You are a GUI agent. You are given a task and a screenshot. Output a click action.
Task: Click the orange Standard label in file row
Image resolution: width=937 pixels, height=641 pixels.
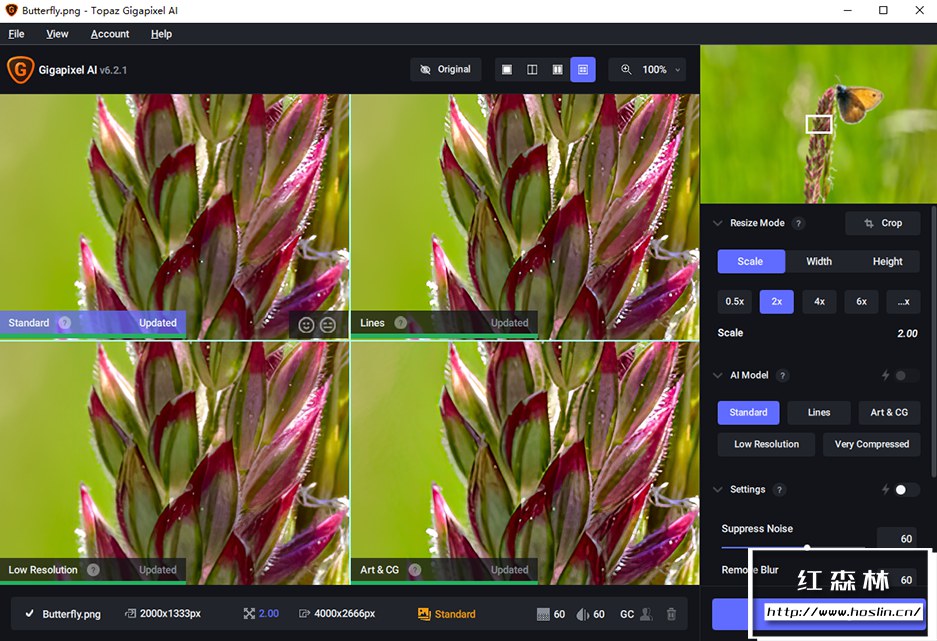(x=455, y=614)
